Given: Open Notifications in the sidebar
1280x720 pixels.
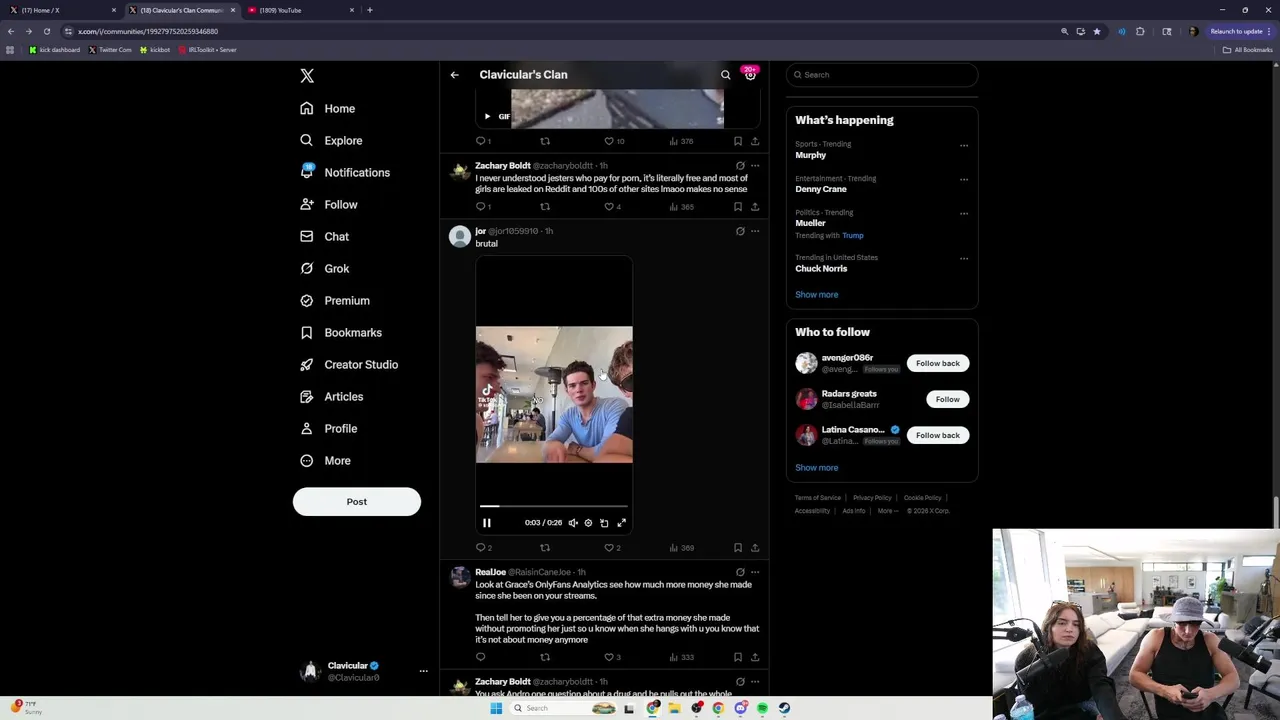Looking at the screenshot, I should (345, 172).
